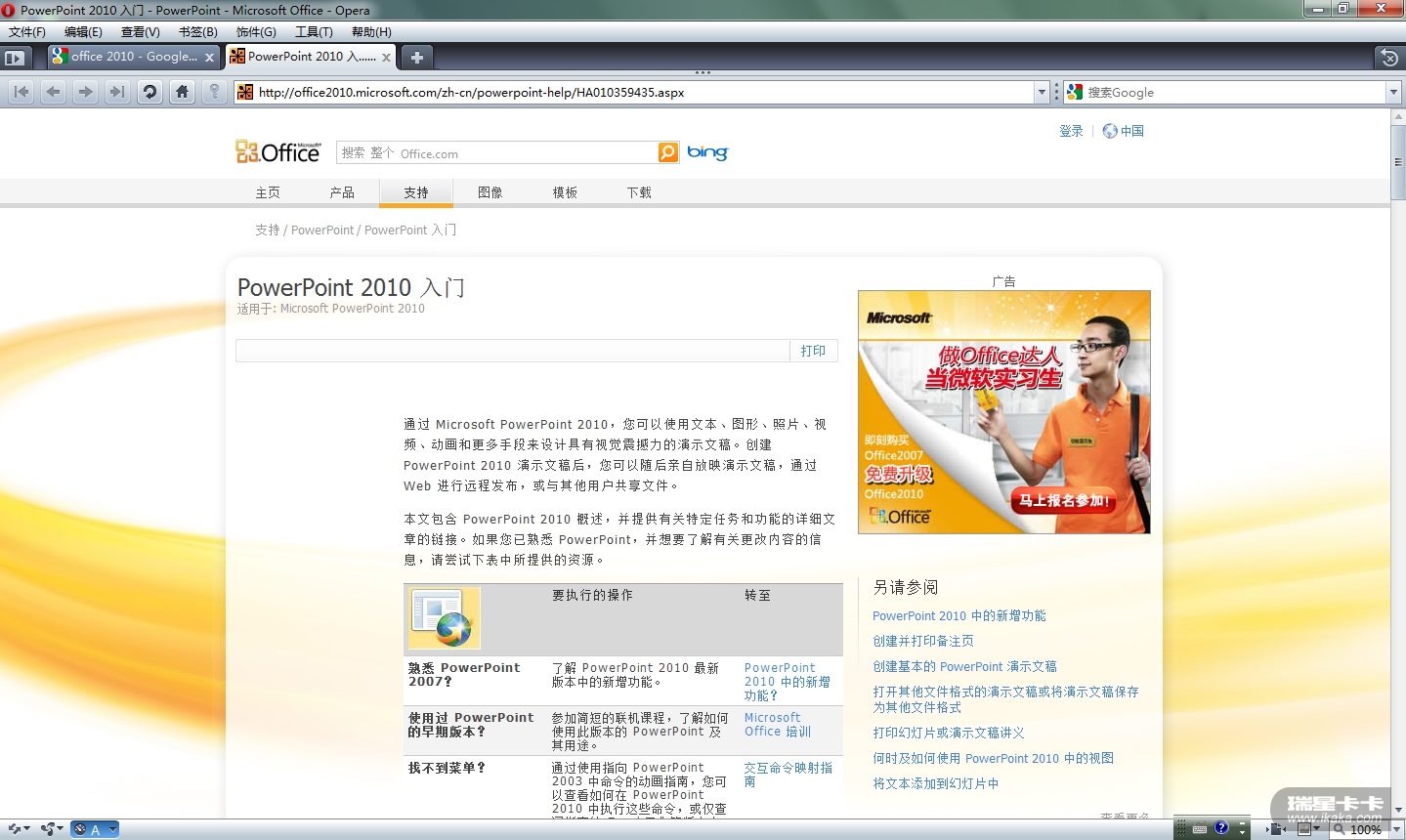Select the 图像 site navigation tab
The width and height of the screenshot is (1406, 840).
click(x=490, y=192)
